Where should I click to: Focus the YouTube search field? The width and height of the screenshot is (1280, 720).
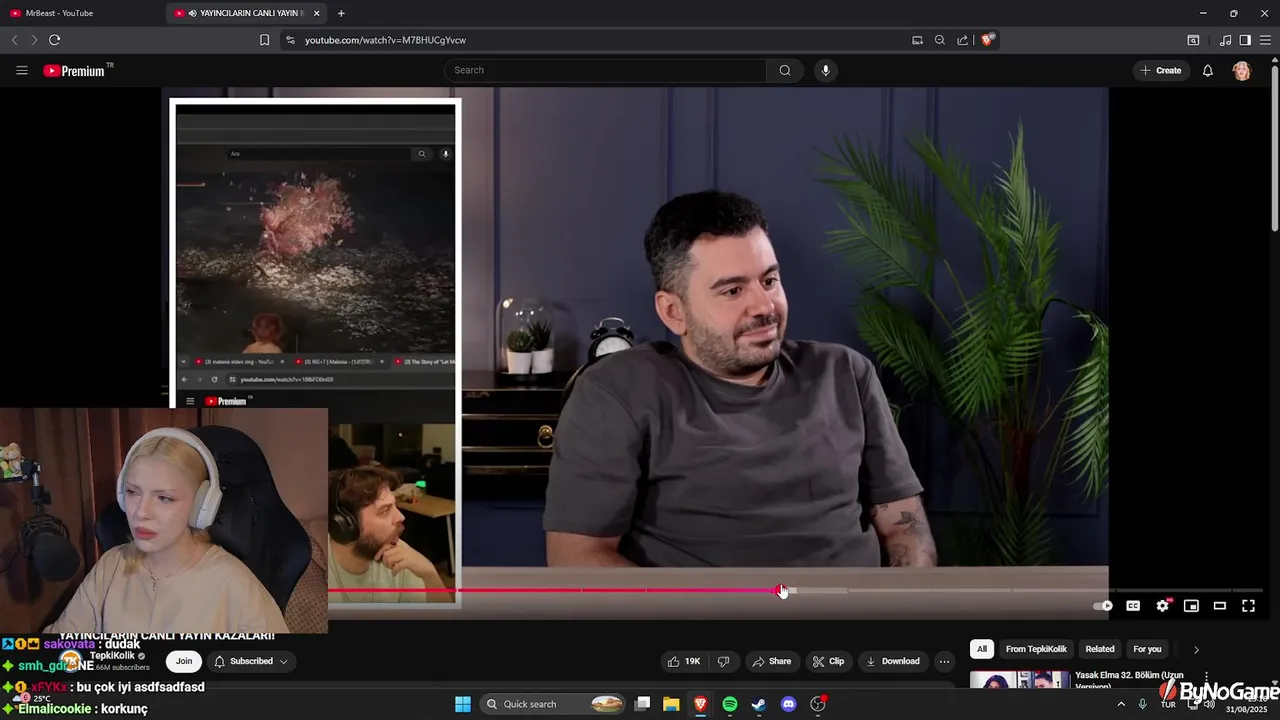pos(605,70)
